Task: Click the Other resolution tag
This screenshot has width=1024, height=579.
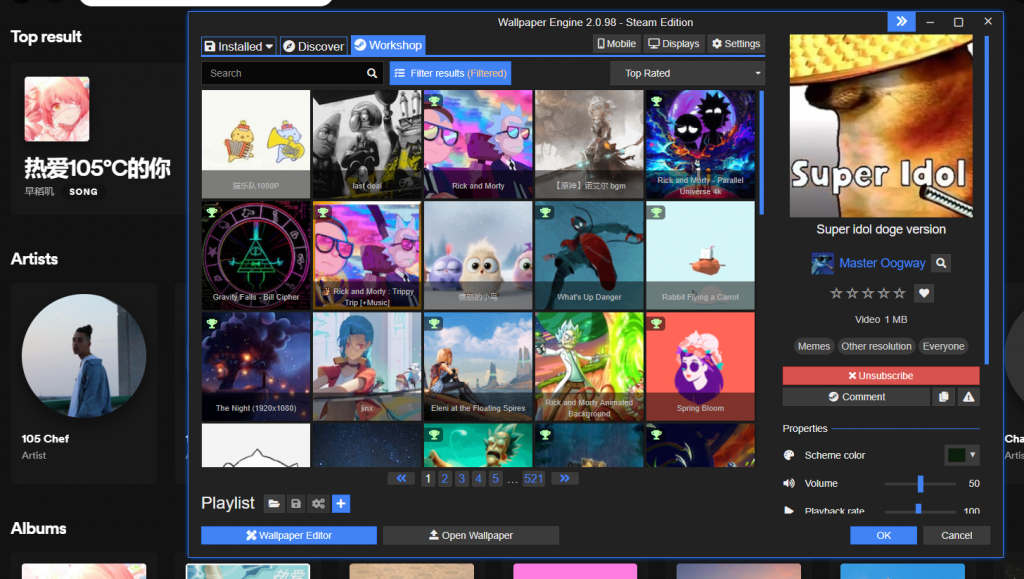Action: [876, 346]
